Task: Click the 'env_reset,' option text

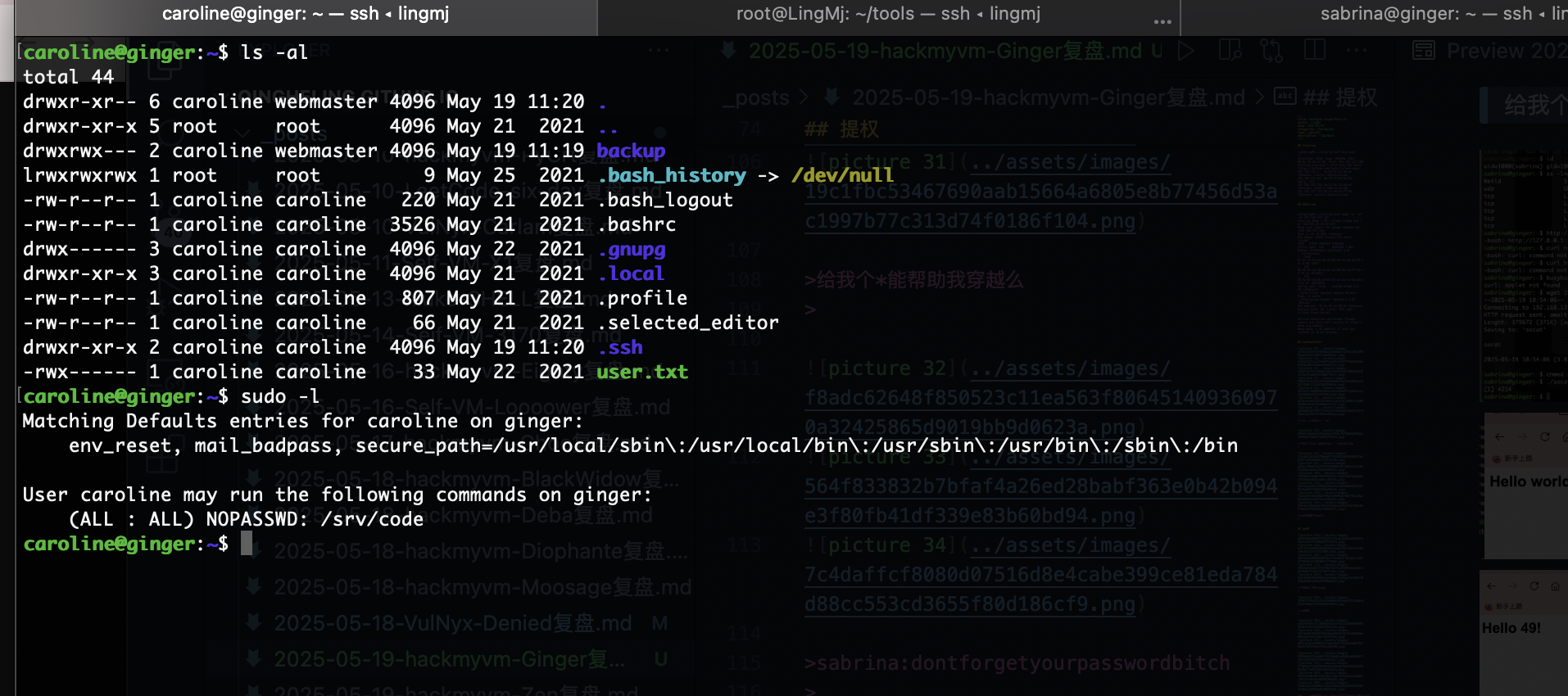Action: coord(125,445)
